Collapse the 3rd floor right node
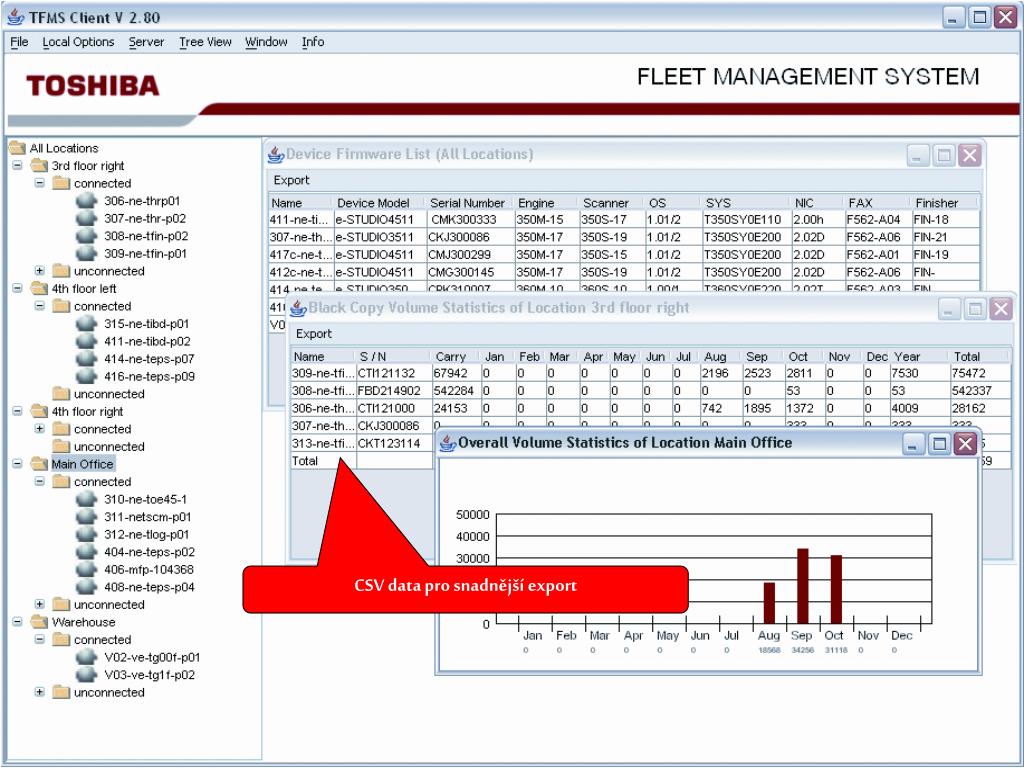Screen dimensions: 1024x768 pos(18,166)
